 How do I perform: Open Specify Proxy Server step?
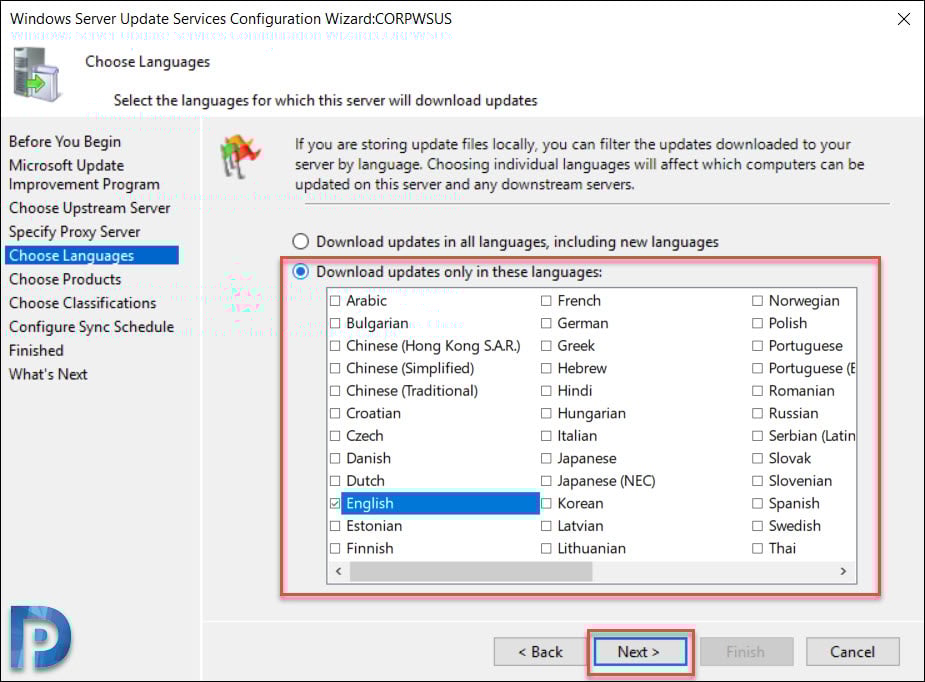[75, 232]
